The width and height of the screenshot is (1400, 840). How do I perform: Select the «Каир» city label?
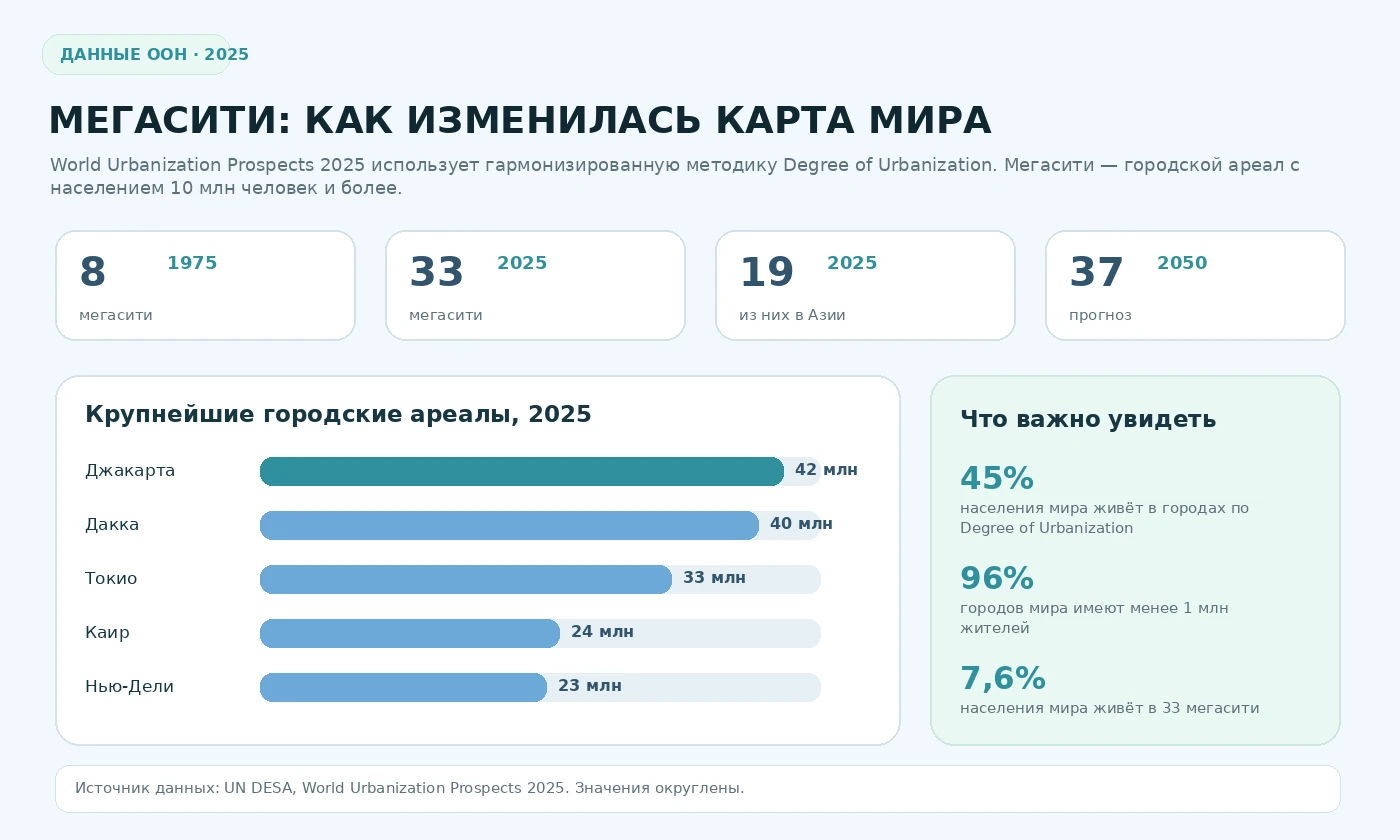coord(107,633)
